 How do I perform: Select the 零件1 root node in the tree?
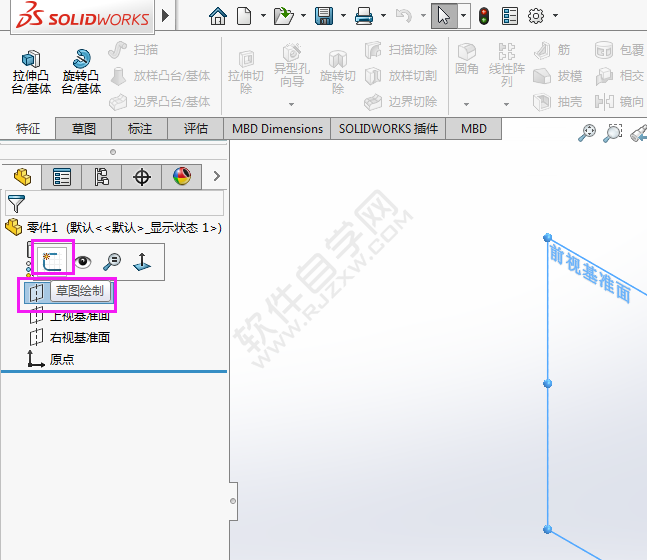[x=114, y=227]
